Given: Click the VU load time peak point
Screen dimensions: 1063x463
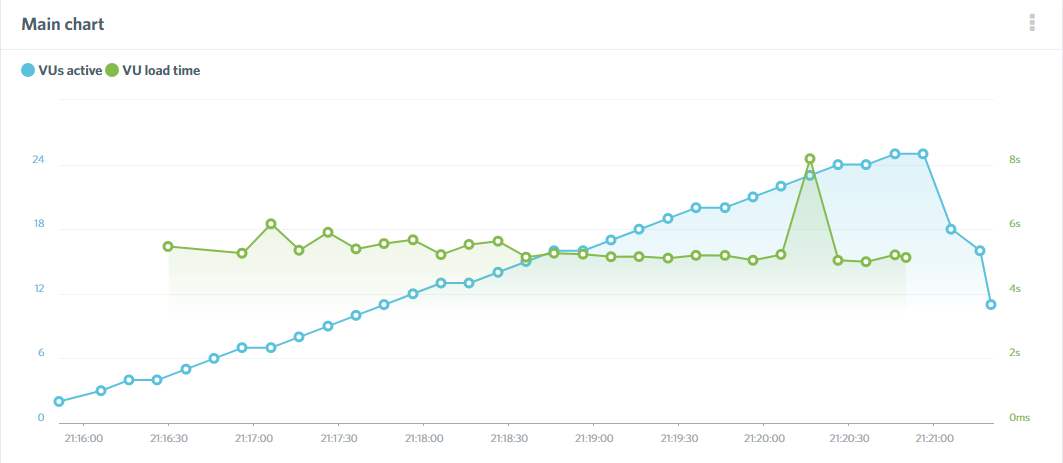Looking at the screenshot, I should coord(810,159).
